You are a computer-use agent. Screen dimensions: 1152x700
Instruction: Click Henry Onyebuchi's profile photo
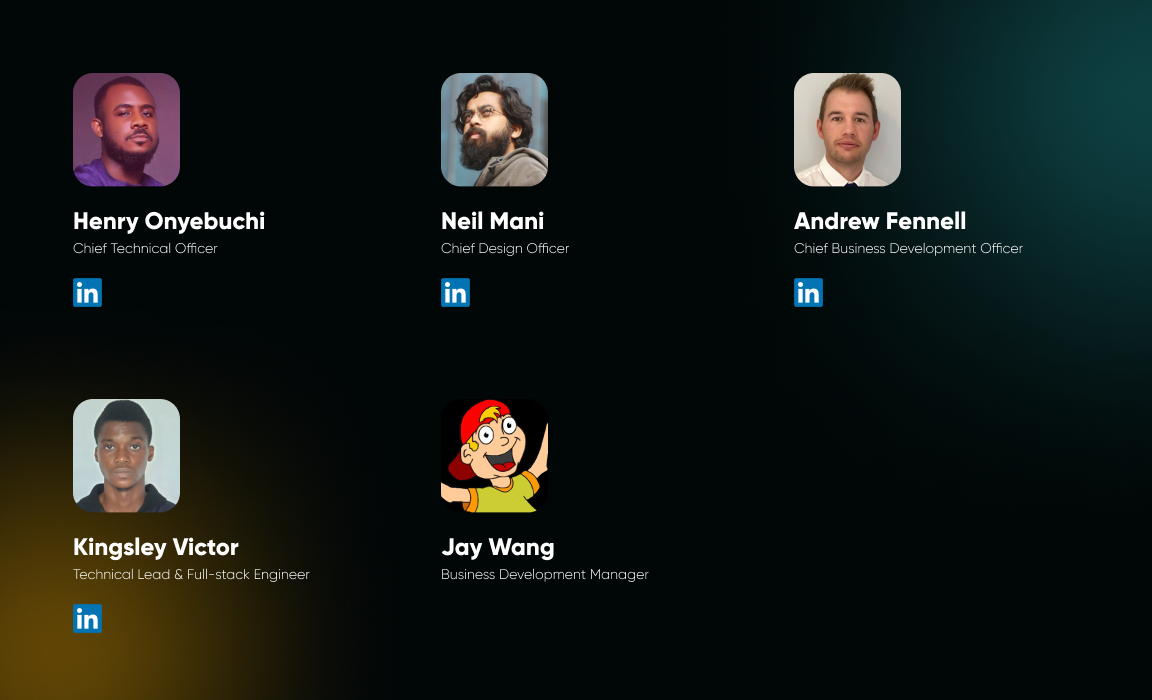click(x=126, y=129)
